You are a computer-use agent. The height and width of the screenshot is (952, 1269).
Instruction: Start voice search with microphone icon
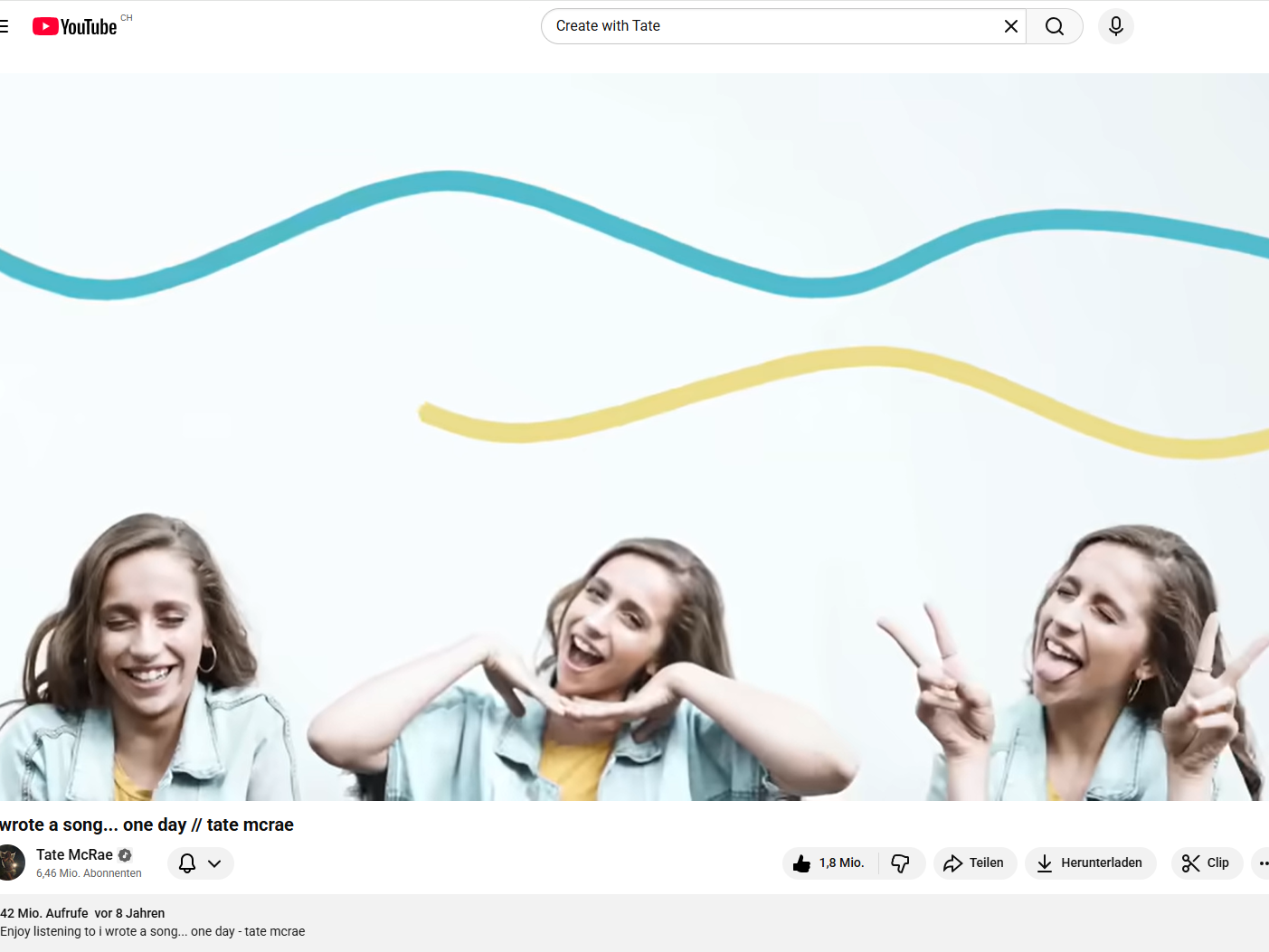pos(1115,26)
